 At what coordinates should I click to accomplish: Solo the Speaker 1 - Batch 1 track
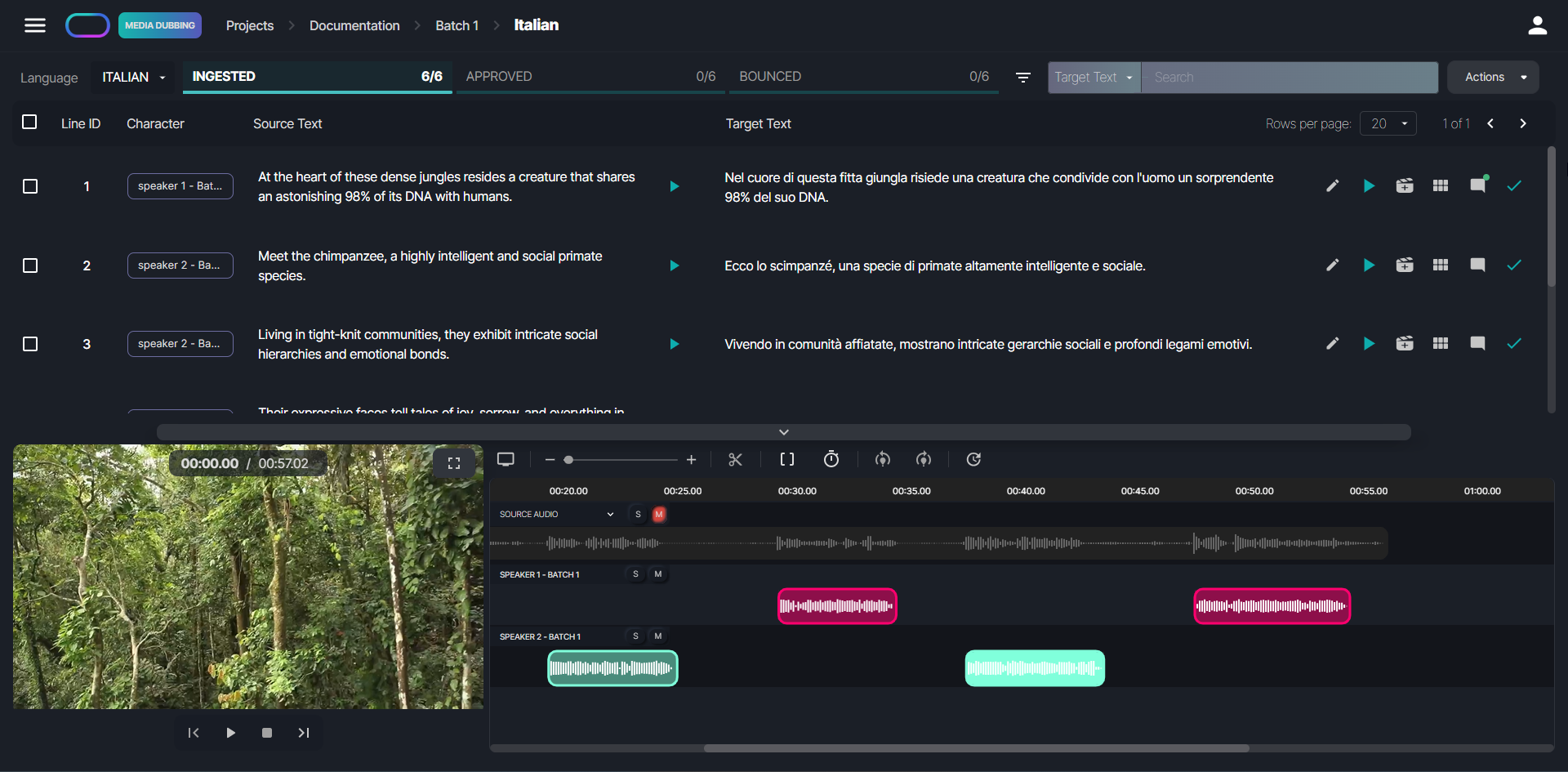point(635,574)
